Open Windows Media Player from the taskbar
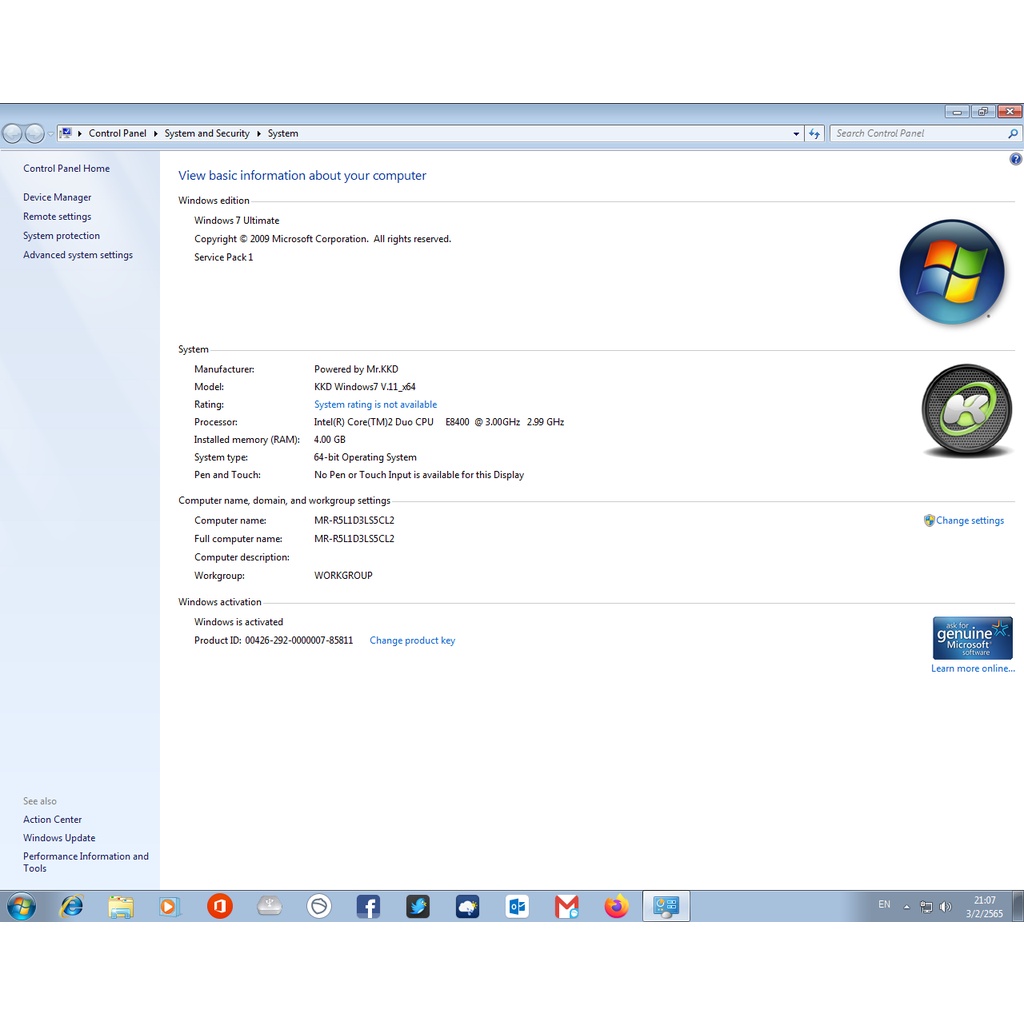1024x1024 pixels. [x=169, y=906]
